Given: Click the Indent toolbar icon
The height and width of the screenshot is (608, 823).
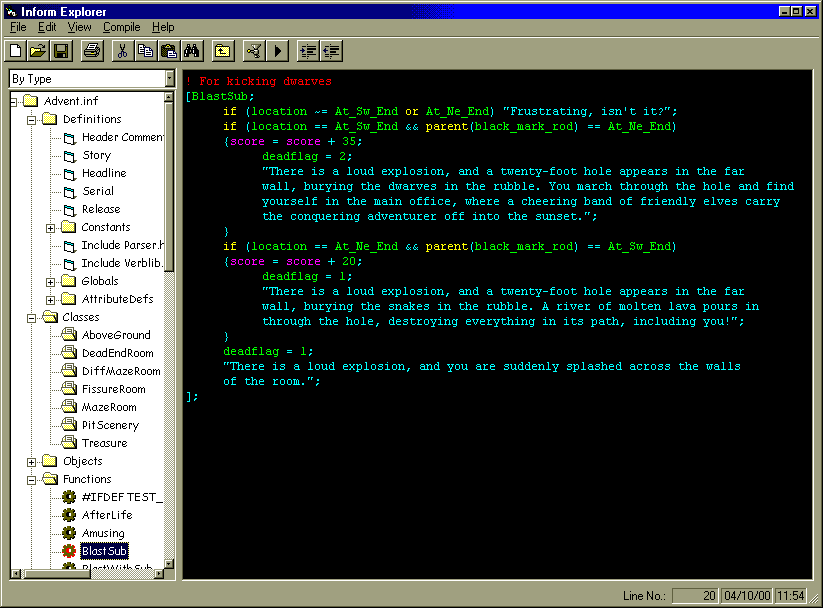Looking at the screenshot, I should point(308,51).
